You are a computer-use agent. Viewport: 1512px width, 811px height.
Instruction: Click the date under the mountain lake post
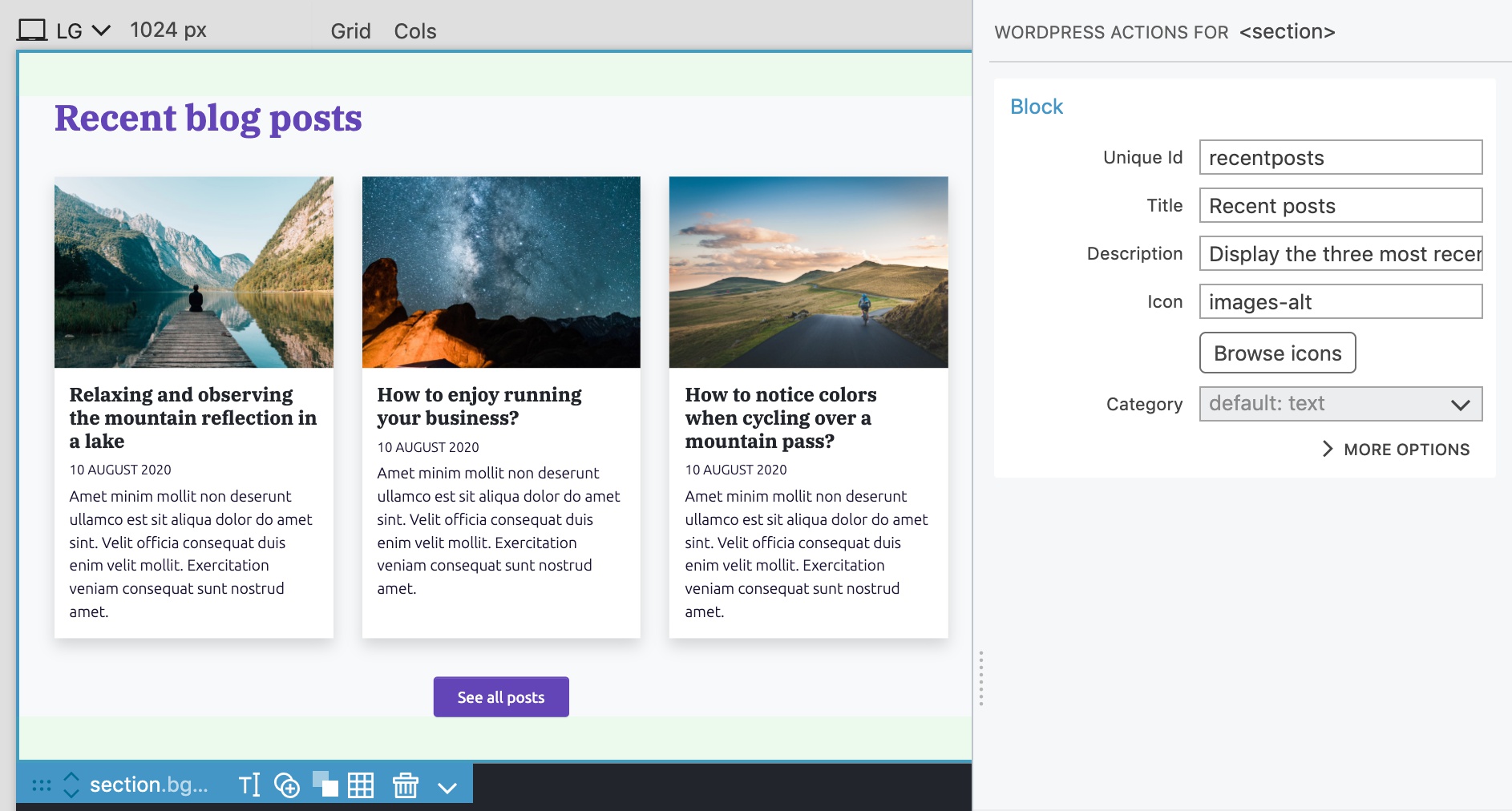(x=120, y=470)
